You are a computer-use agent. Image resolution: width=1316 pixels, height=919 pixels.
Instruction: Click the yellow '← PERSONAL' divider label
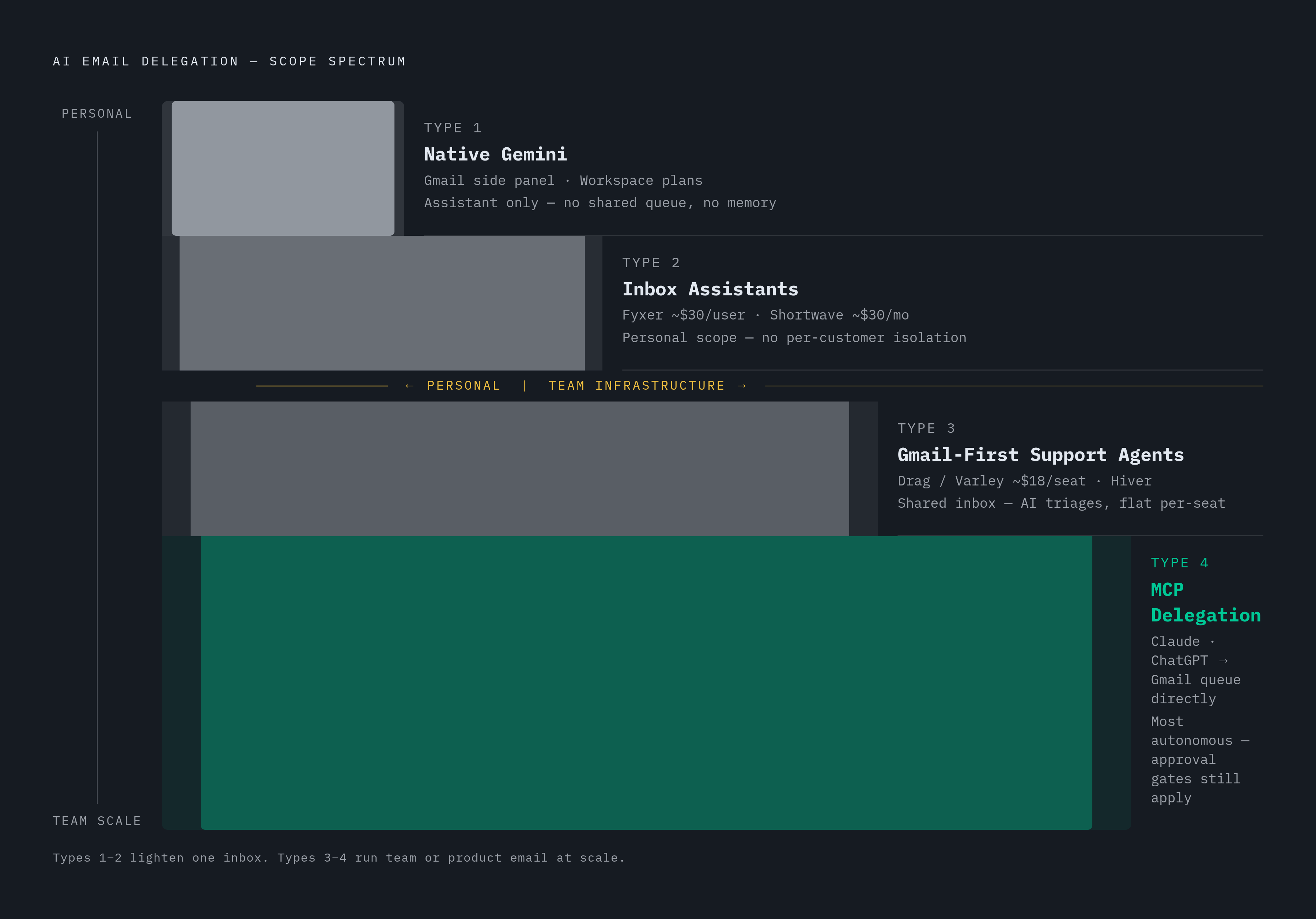pos(452,386)
